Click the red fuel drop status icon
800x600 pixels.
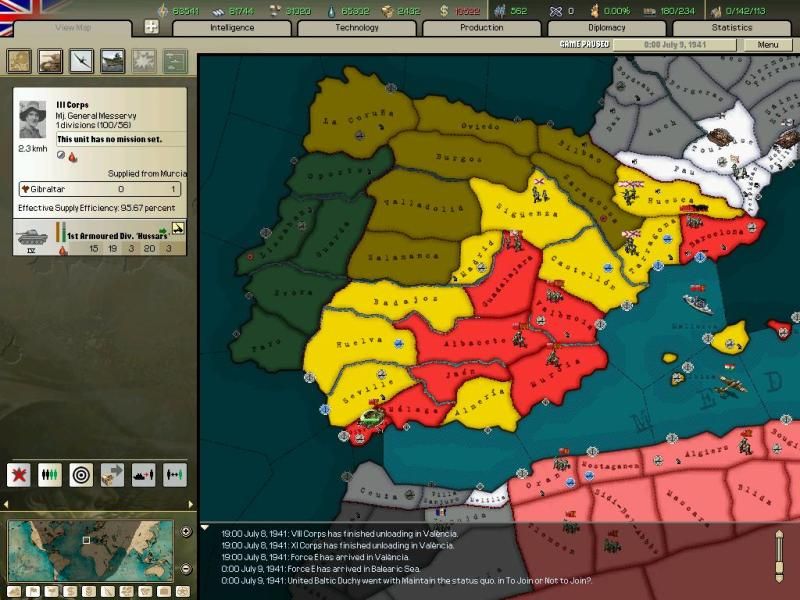point(73,157)
